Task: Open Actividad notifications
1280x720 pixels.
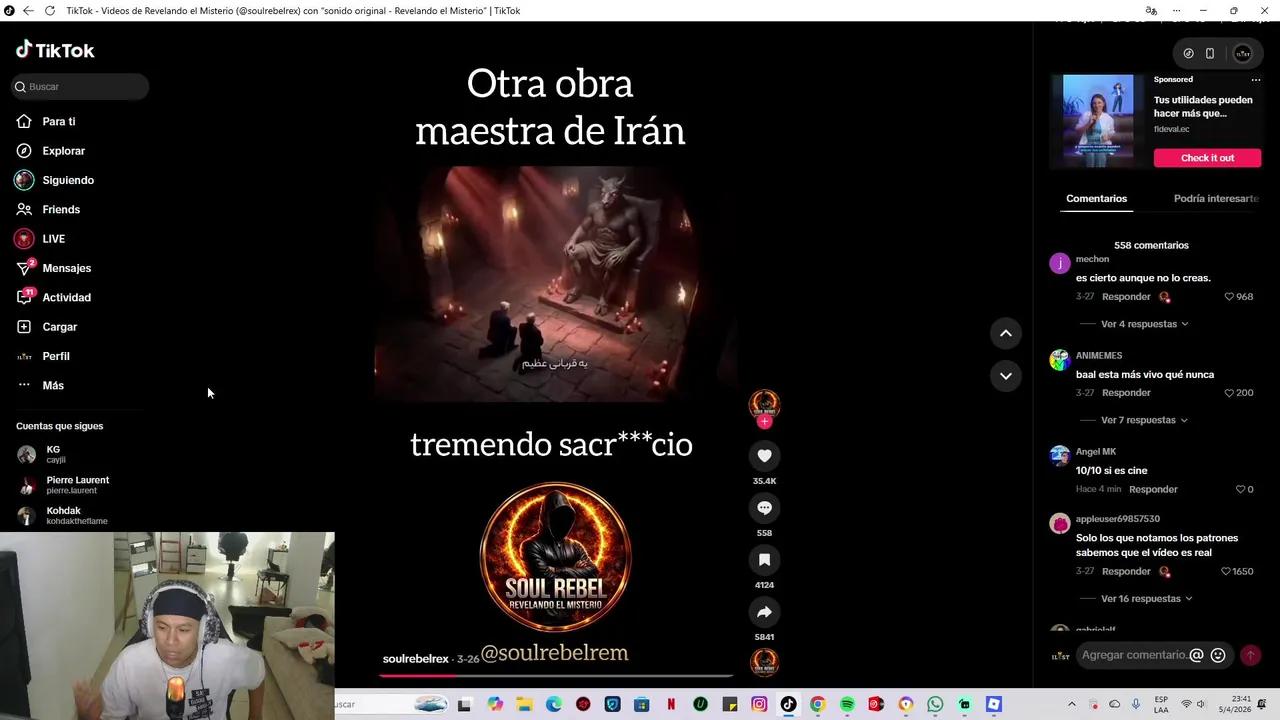Action: [x=54, y=298]
